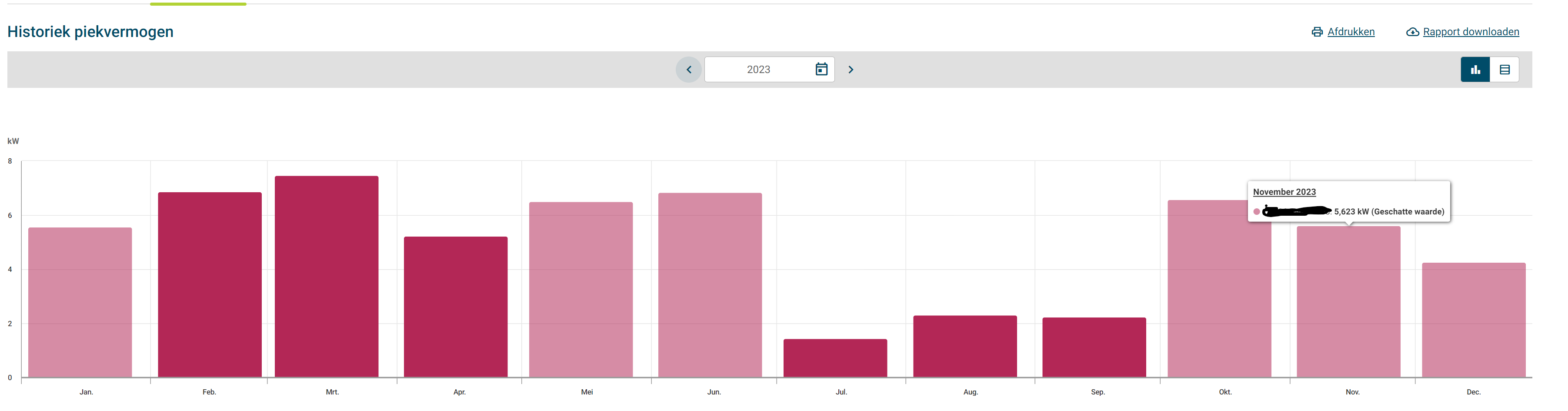
Task: Select the January bar in chart
Action: click(80, 303)
